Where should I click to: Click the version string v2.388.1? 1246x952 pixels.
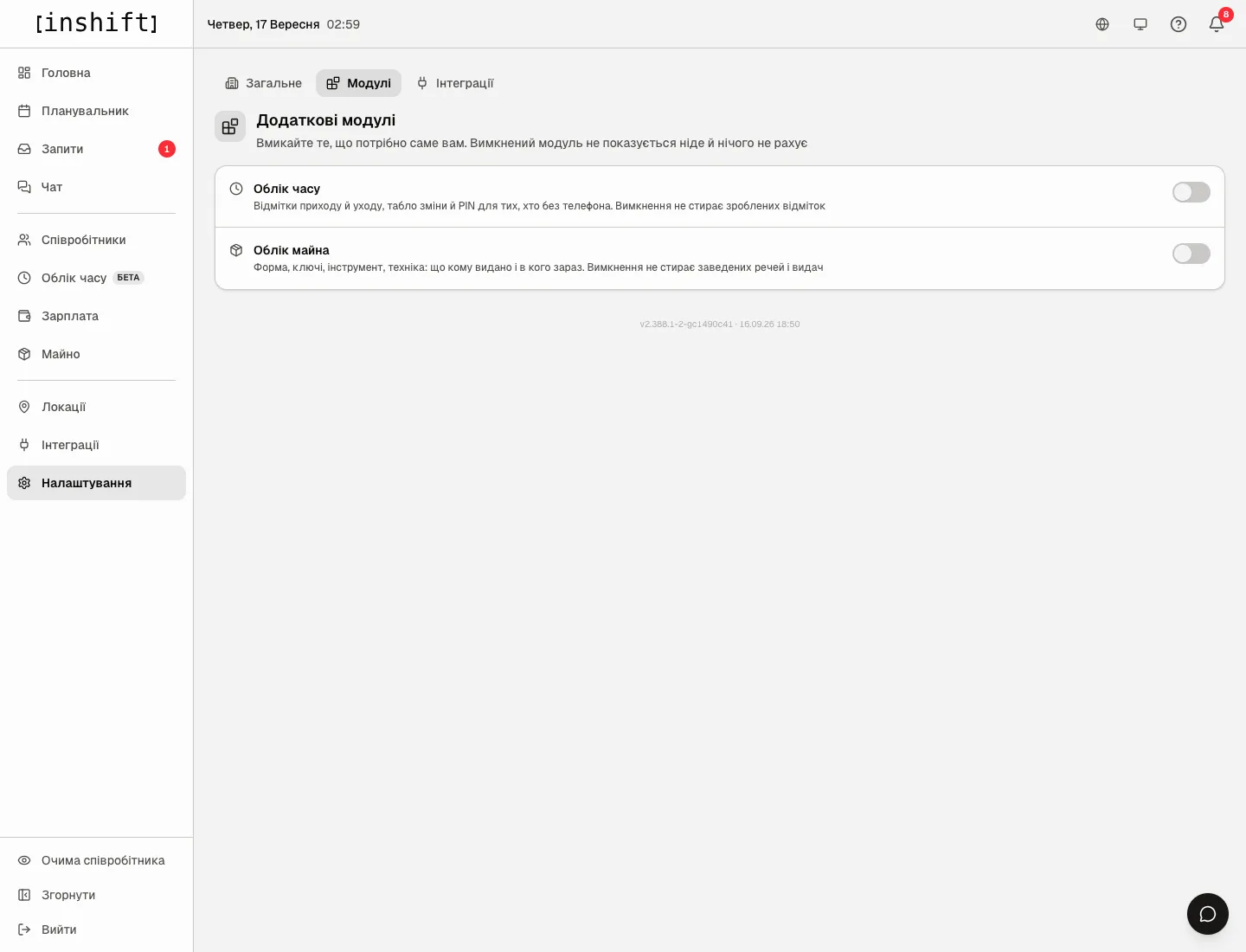pyautogui.click(x=720, y=325)
